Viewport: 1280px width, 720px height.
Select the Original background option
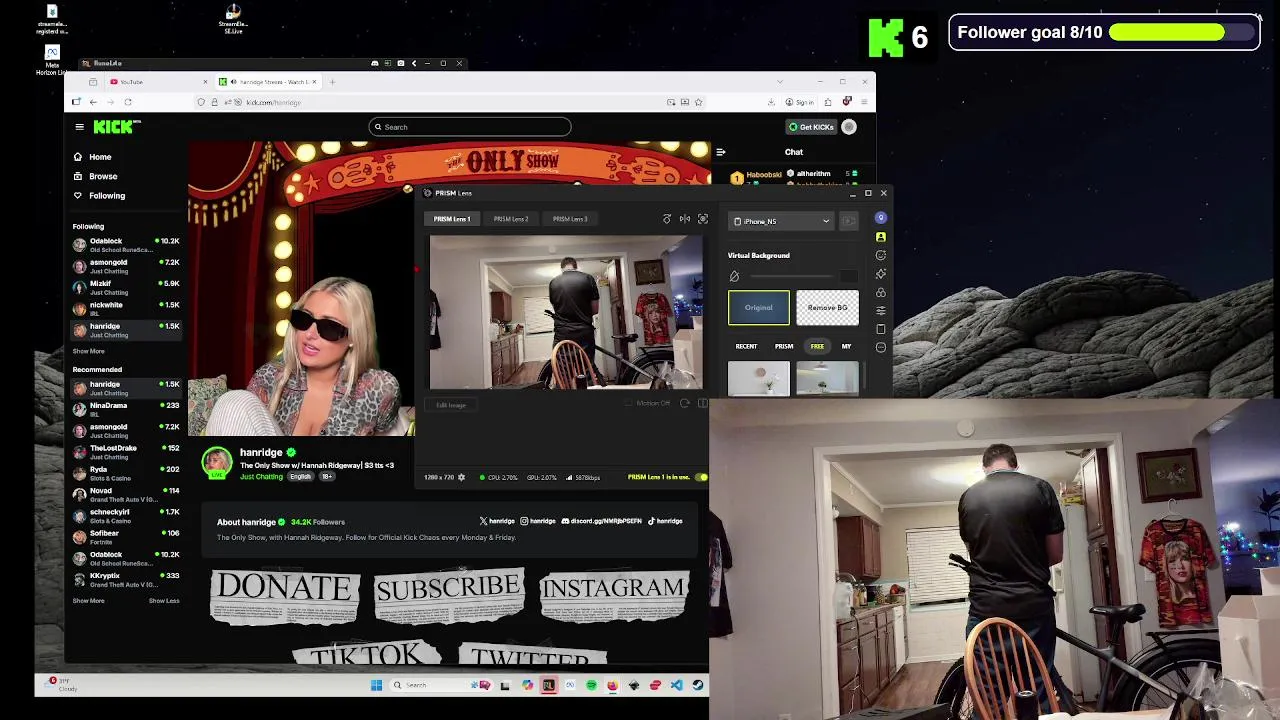coord(759,308)
